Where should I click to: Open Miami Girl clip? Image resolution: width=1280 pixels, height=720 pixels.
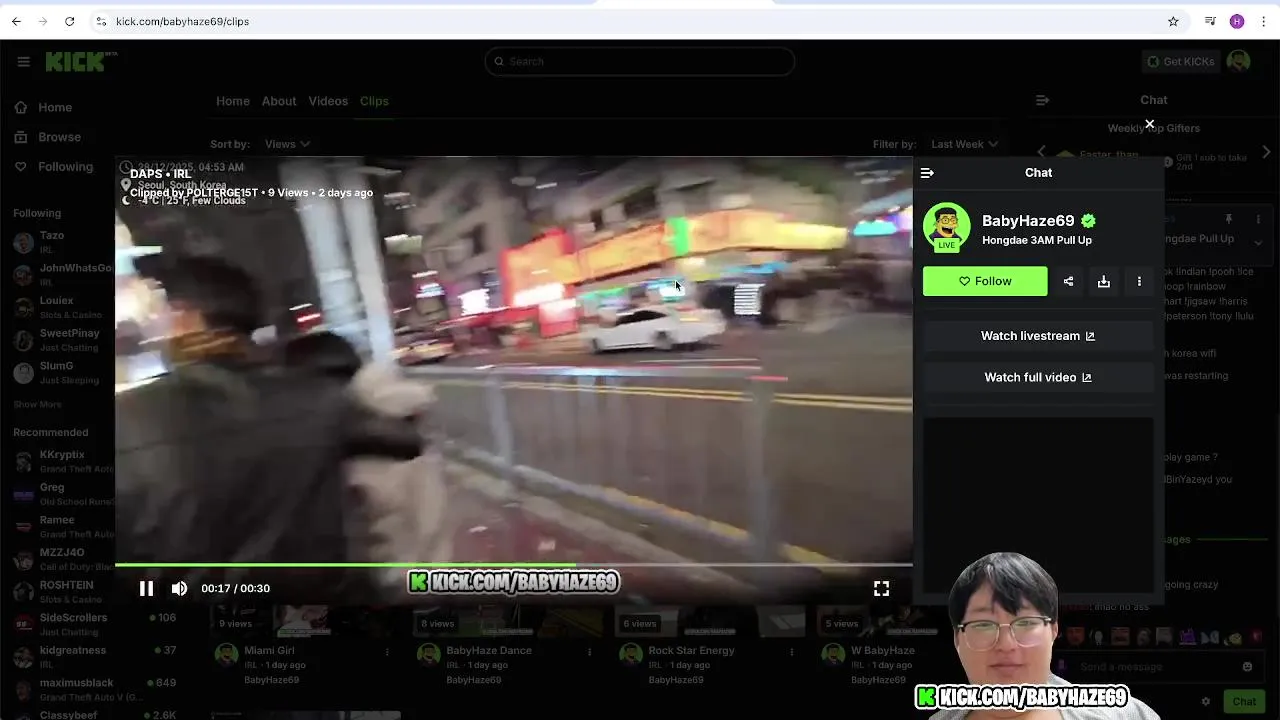coord(269,650)
